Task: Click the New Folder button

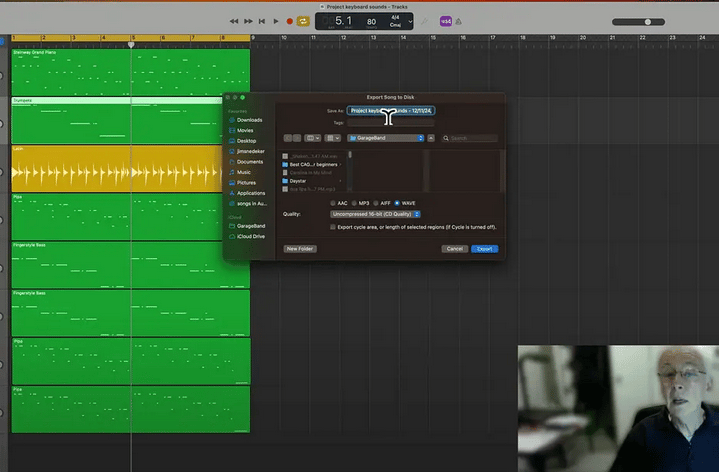Action: (x=300, y=248)
